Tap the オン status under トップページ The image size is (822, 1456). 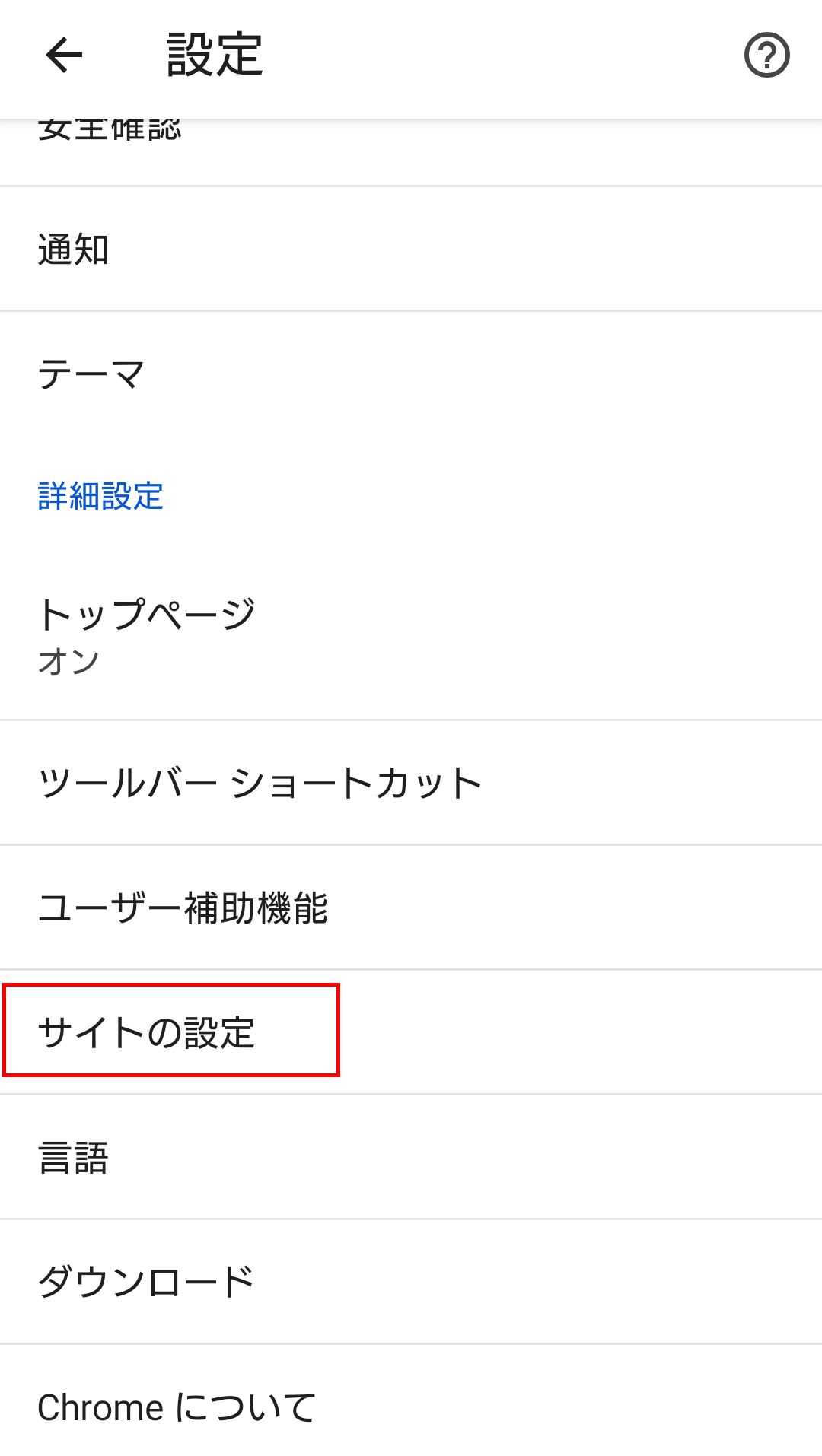(68, 662)
